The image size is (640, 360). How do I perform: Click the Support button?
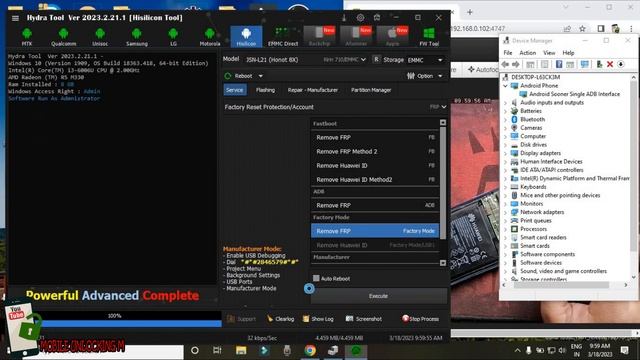[241, 319]
